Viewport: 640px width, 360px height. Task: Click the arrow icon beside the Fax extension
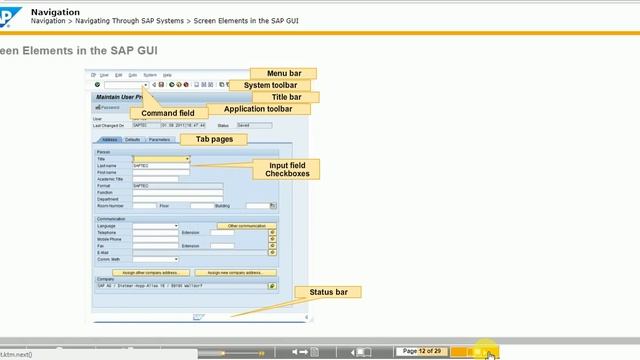pyautogui.click(x=272, y=246)
